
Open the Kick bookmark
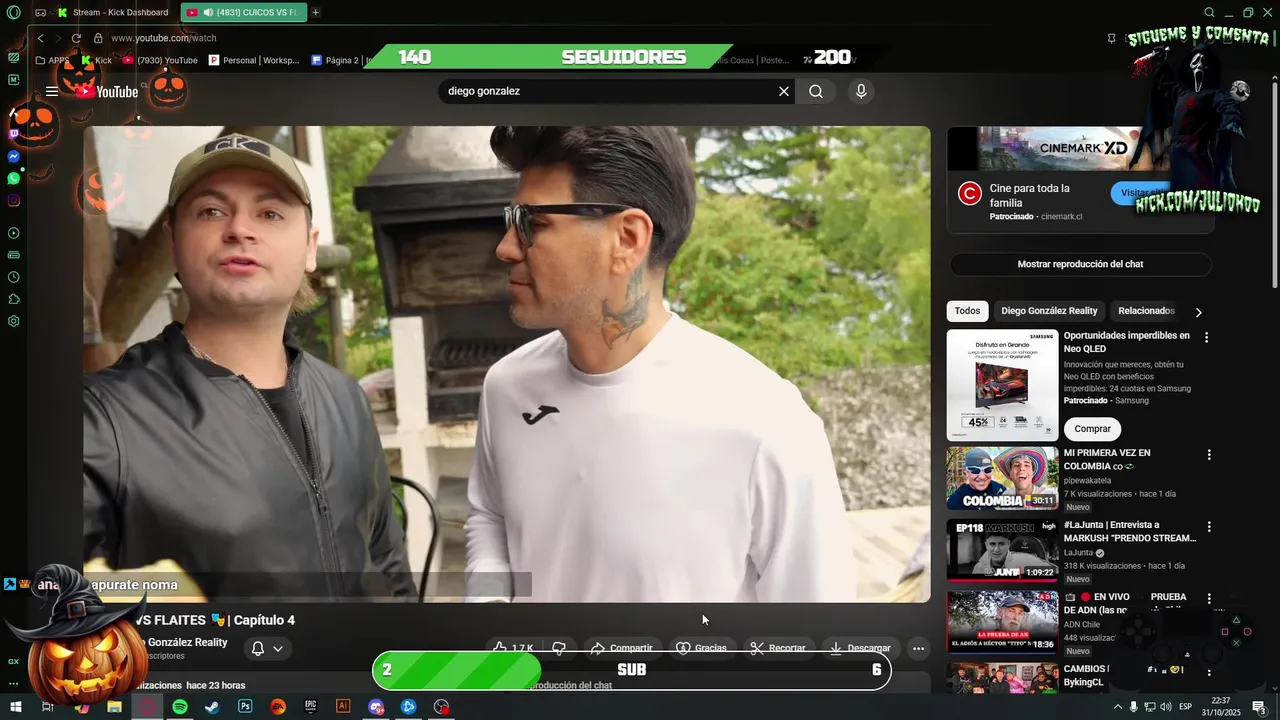(x=96, y=60)
